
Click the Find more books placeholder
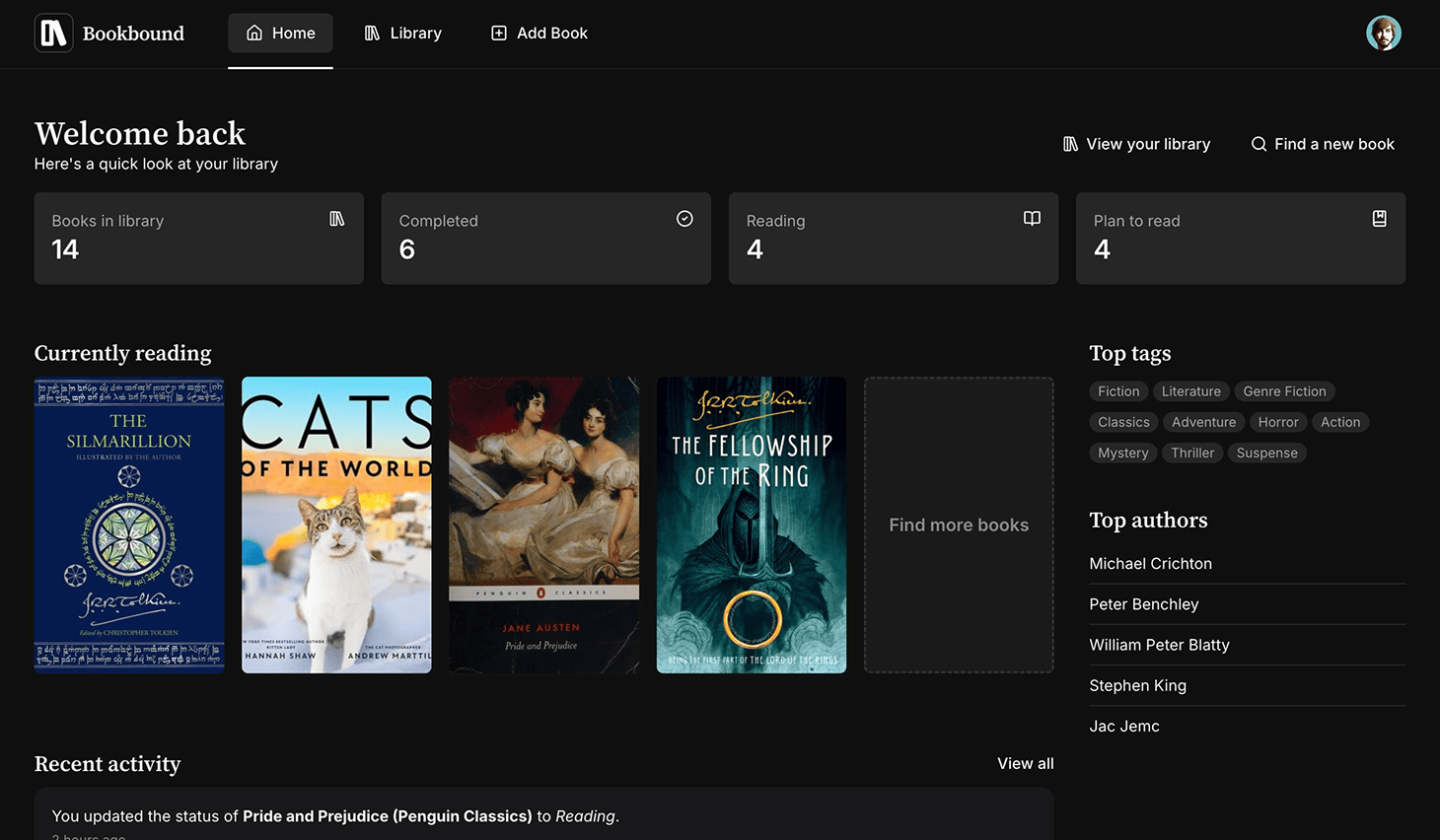(x=959, y=525)
